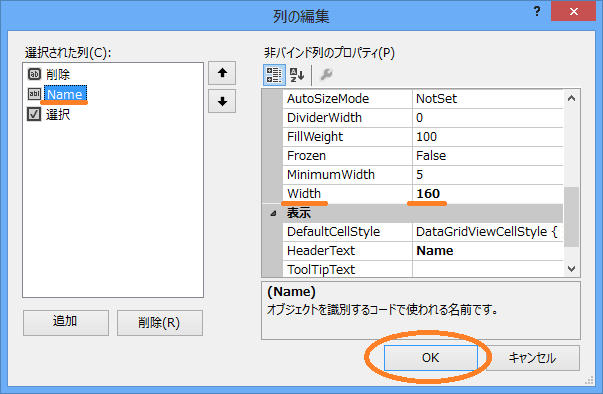Click the キャンセル button
Screen dimensions: 603x394
coord(533,358)
